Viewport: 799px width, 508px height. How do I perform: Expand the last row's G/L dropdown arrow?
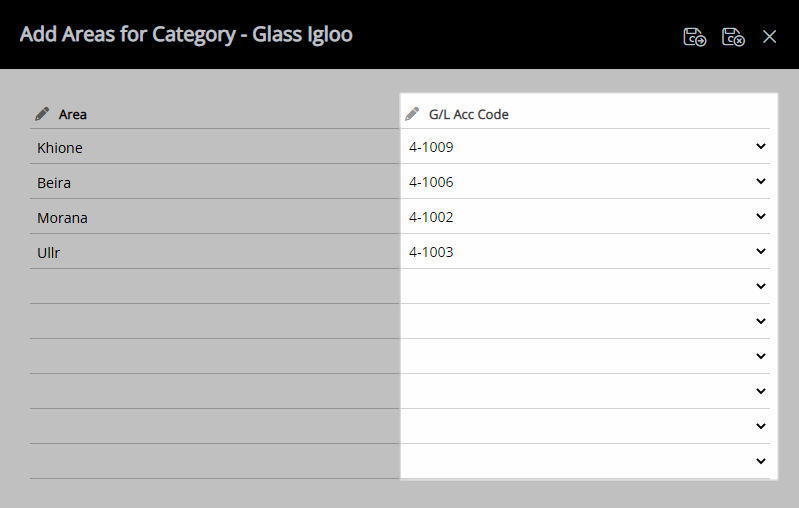point(761,461)
